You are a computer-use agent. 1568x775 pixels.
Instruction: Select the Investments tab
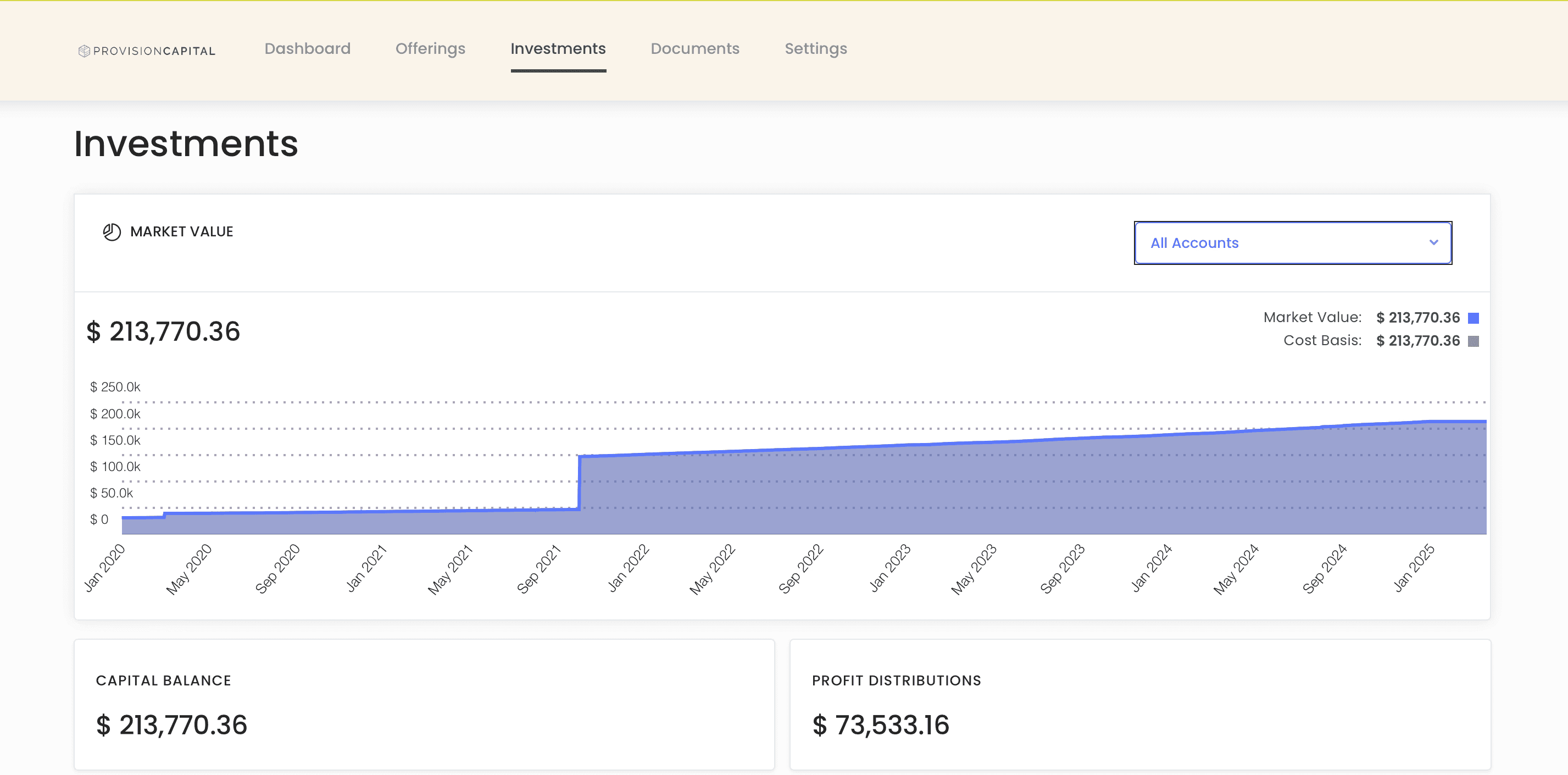pos(558,49)
